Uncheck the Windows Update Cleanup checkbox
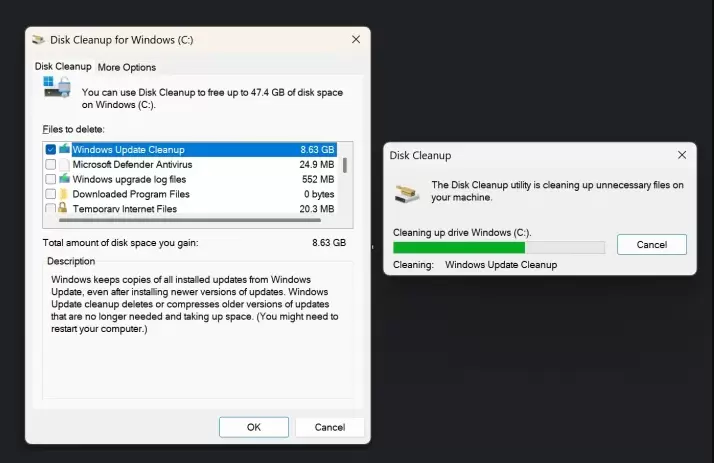This screenshot has height=463, width=714. 51,149
